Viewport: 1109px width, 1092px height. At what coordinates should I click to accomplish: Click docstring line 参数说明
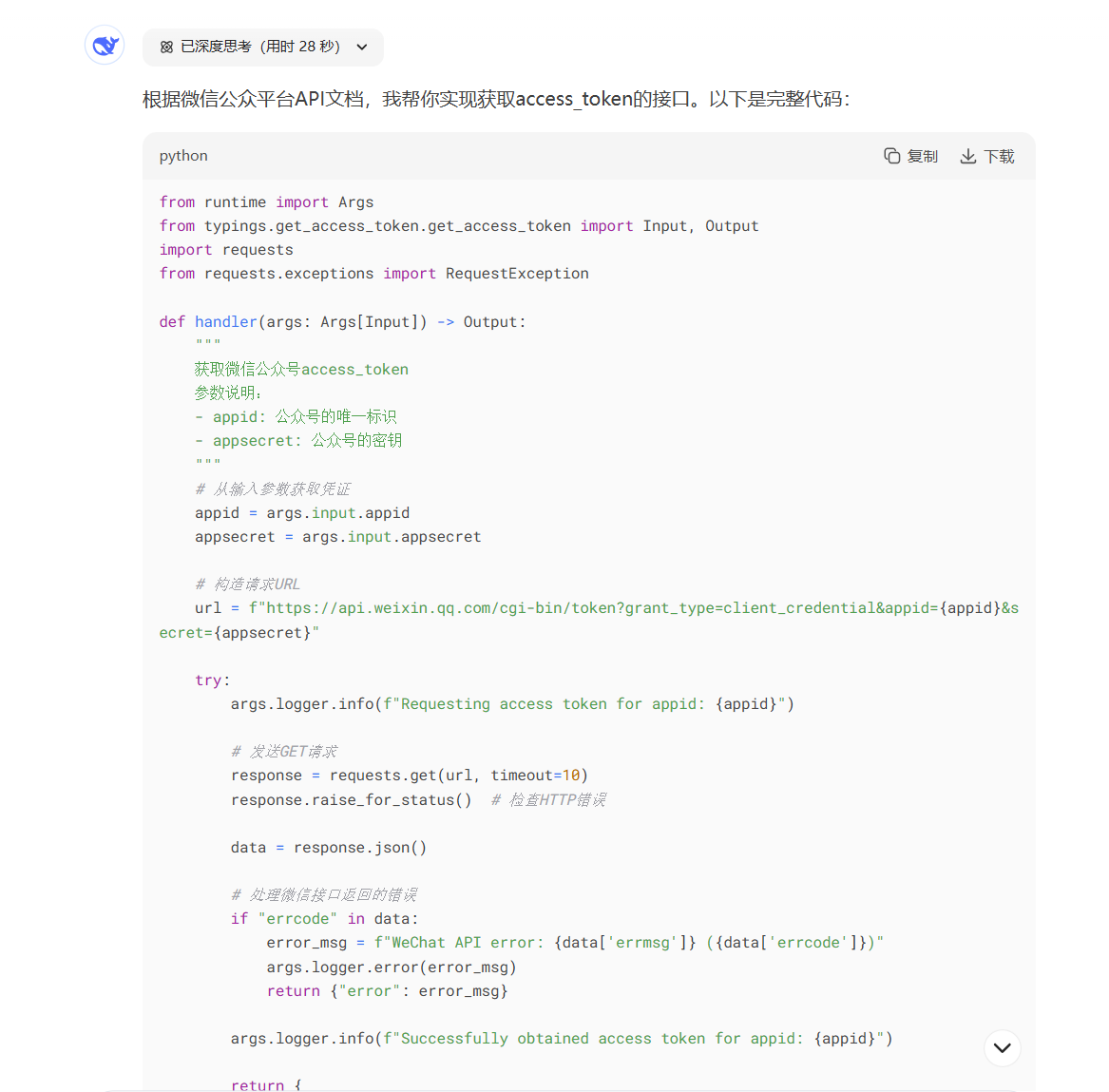point(228,393)
